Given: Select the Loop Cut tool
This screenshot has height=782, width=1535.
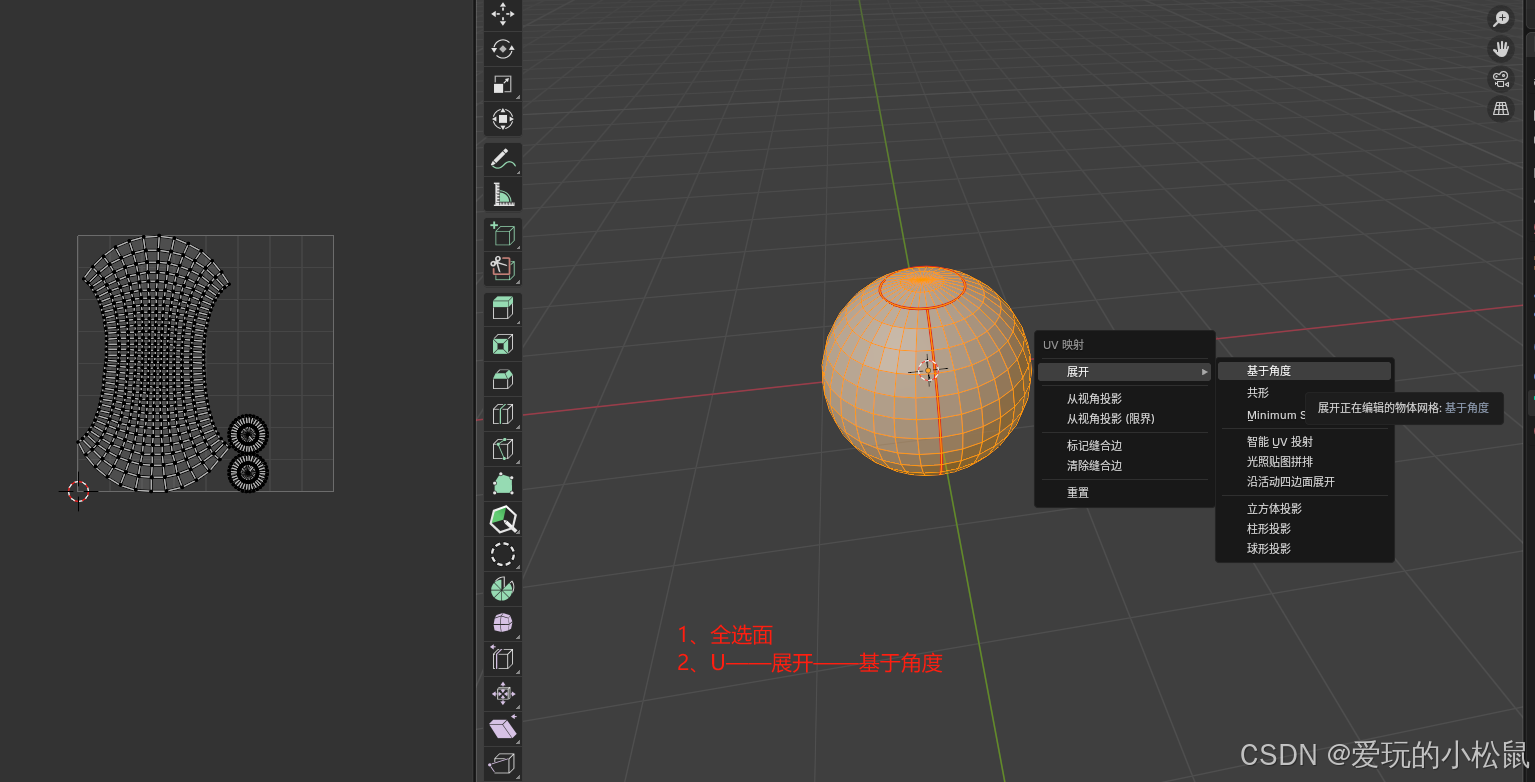Looking at the screenshot, I should [503, 414].
